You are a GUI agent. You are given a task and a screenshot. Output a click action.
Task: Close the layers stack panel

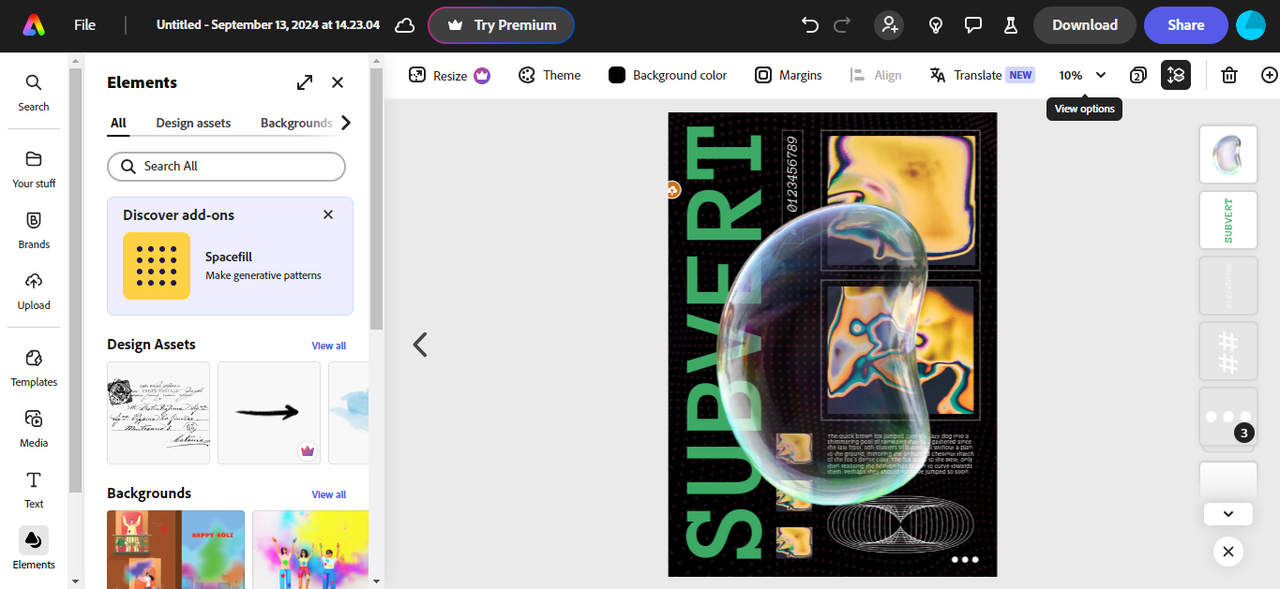click(x=1228, y=551)
